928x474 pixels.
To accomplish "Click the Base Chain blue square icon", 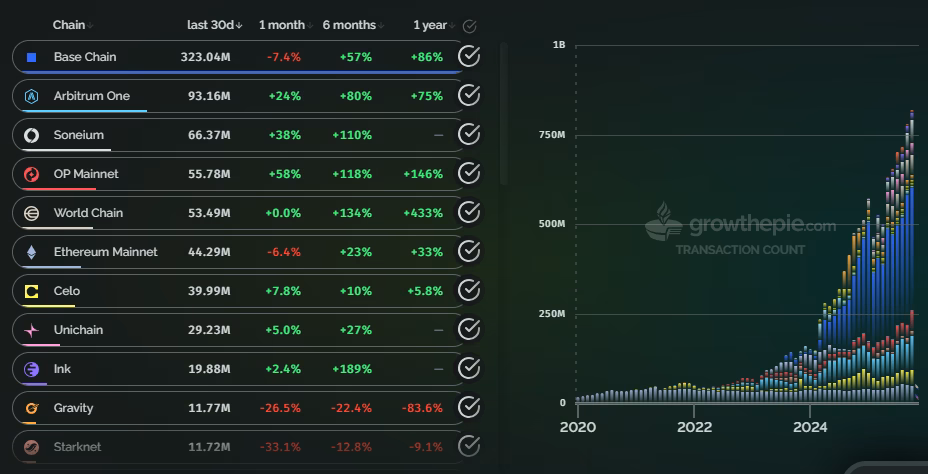I will [x=31, y=57].
